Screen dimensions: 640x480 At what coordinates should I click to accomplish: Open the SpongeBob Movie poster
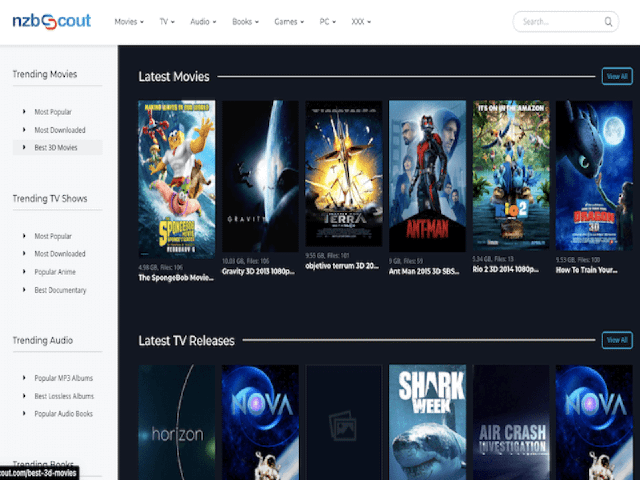click(177, 179)
